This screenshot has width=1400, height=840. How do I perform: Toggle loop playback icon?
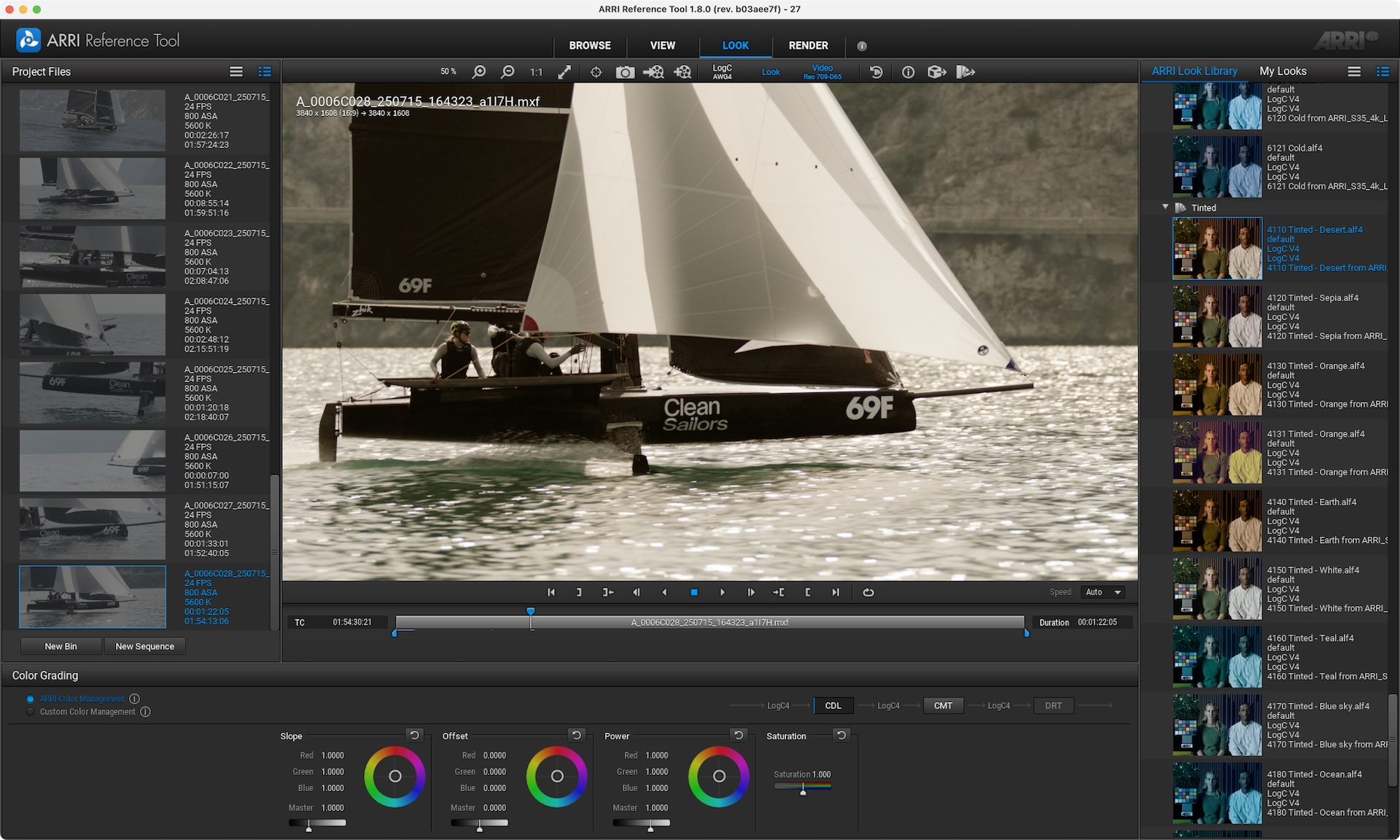tap(868, 592)
